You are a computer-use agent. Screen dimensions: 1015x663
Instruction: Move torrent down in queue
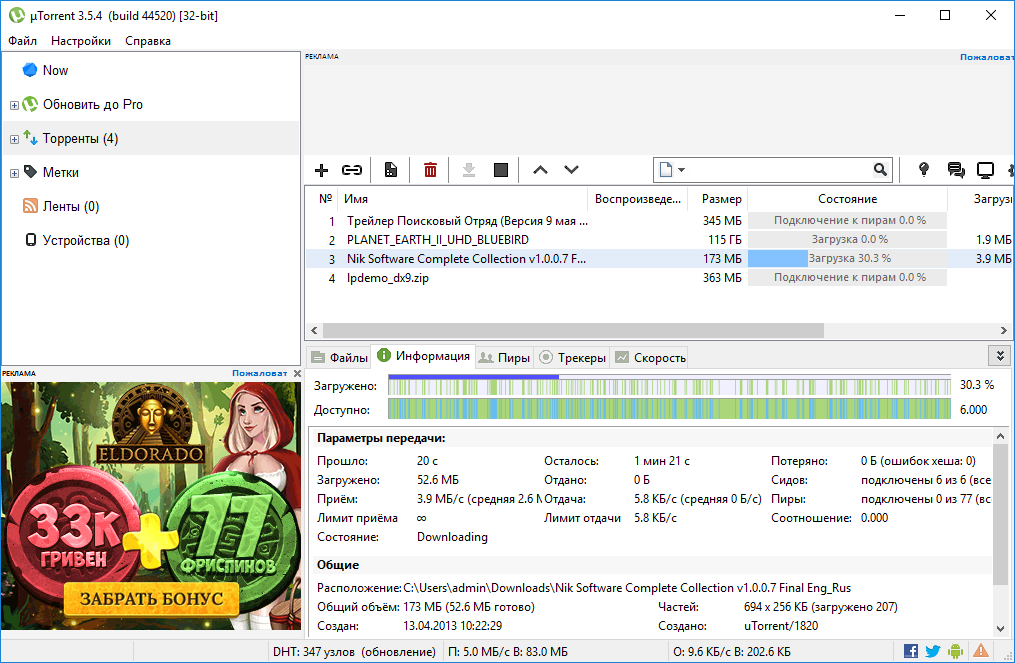571,170
